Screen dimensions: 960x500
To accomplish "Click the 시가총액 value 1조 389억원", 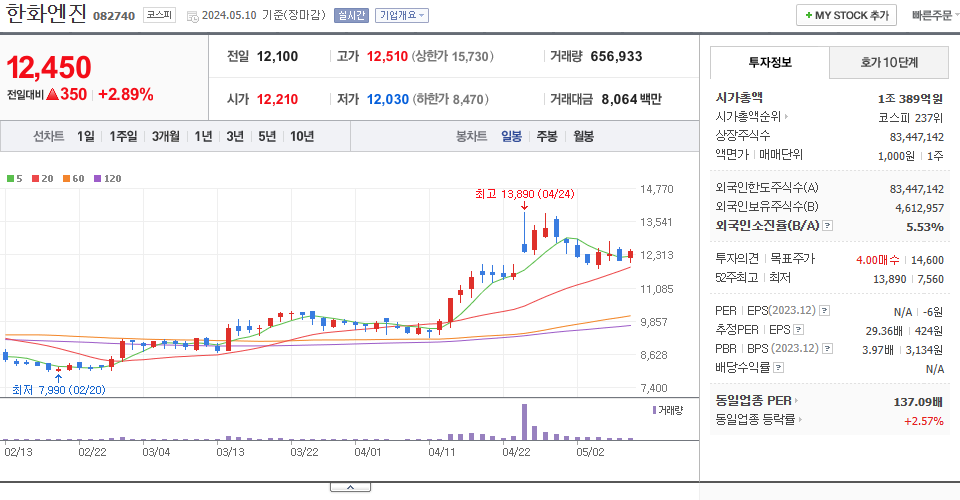I will point(910,99).
